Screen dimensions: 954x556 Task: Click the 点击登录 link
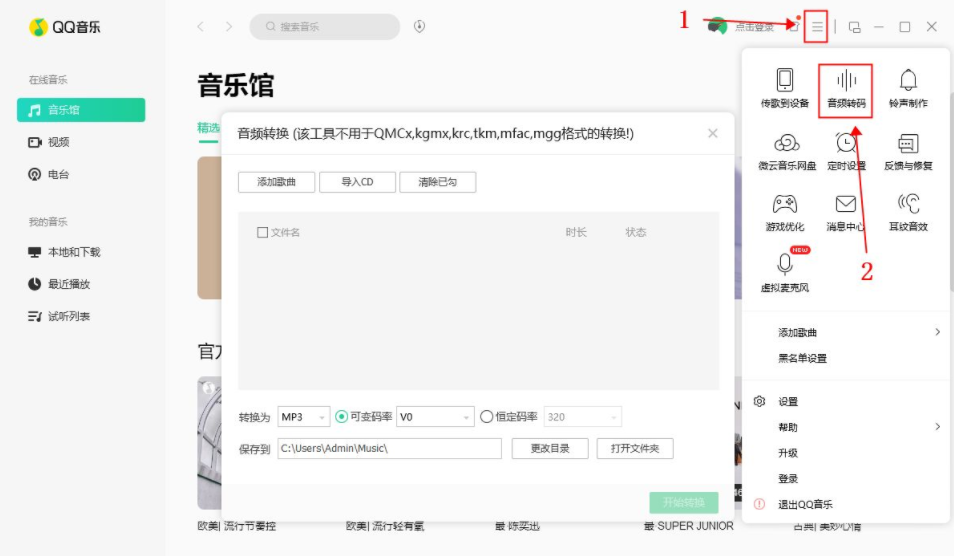[x=754, y=27]
